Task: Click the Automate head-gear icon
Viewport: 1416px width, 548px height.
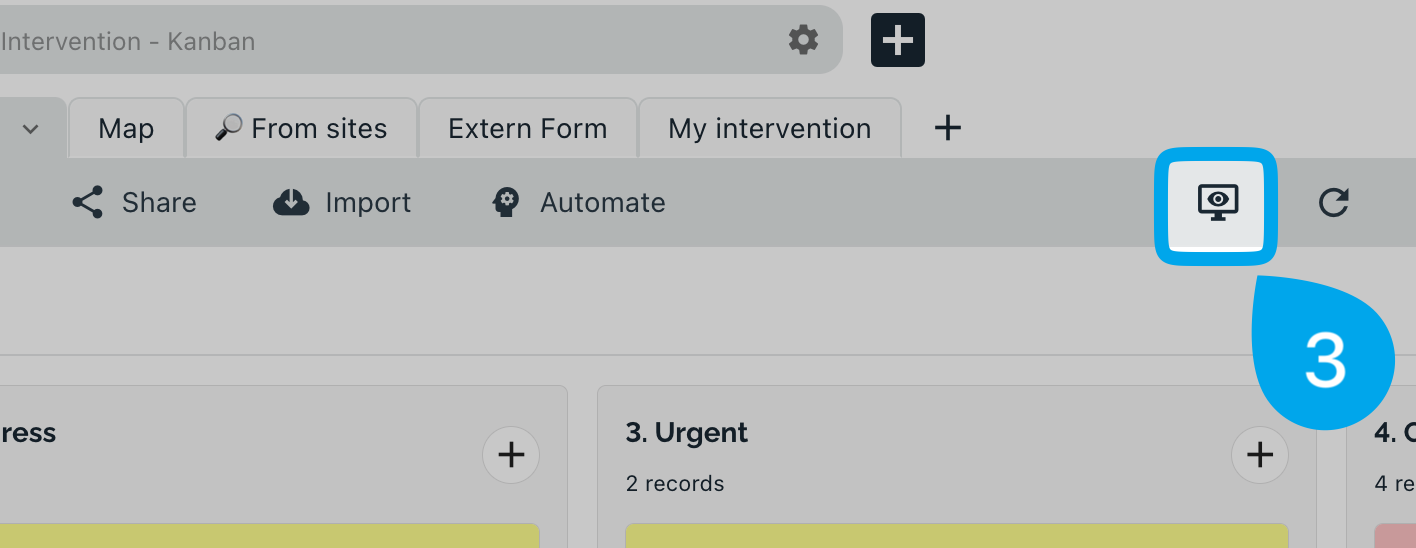Action: [506, 203]
